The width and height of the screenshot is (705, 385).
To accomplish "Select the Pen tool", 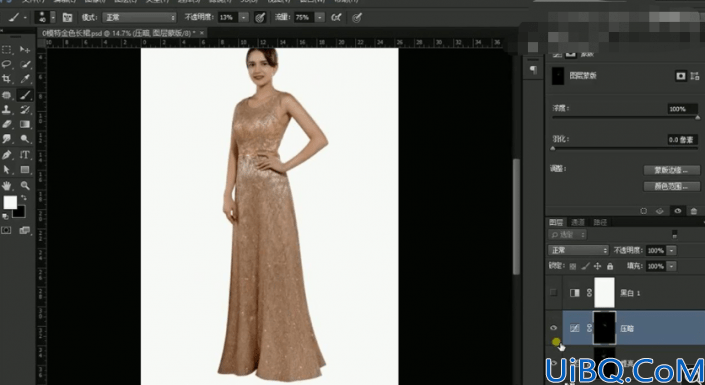I will coord(7,155).
